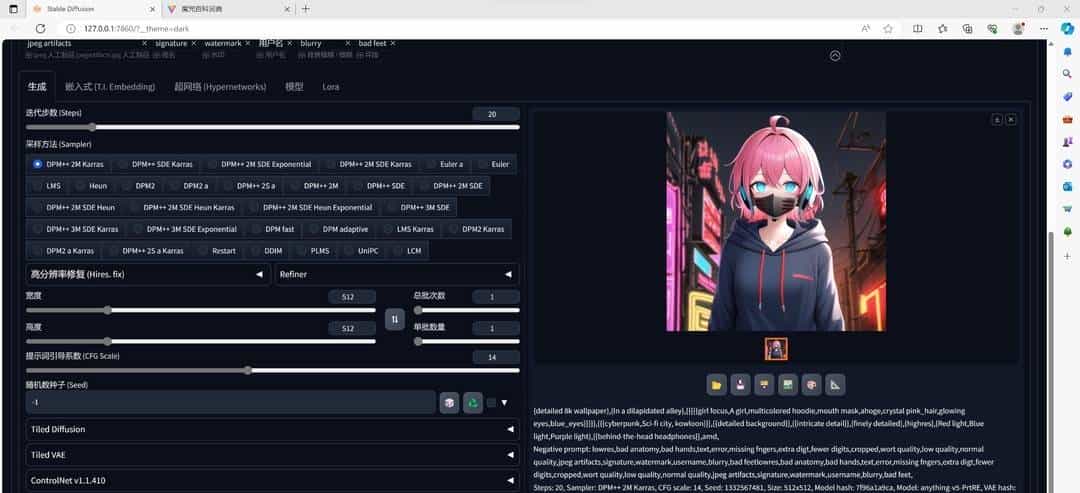The image size is (1080, 493).
Task: Adjust the CFG Scale slider
Action: 247,370
